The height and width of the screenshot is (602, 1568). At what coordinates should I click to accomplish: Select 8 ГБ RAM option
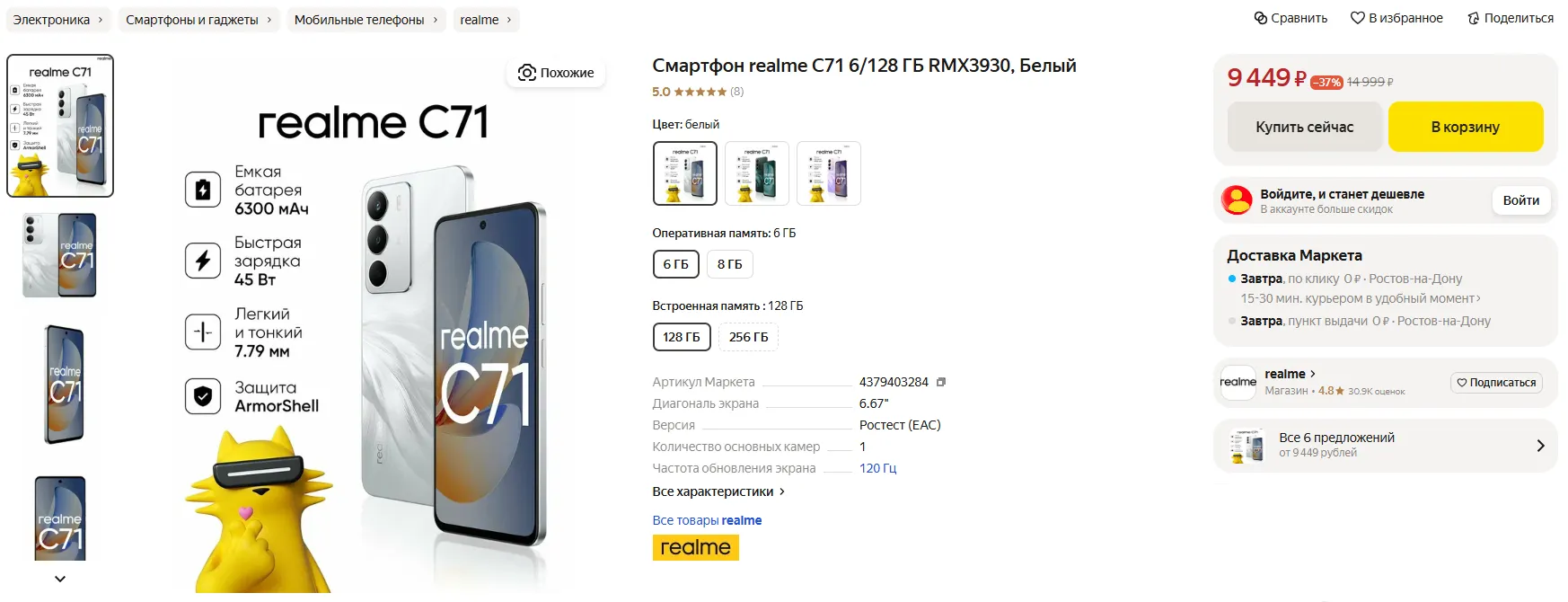click(x=729, y=264)
